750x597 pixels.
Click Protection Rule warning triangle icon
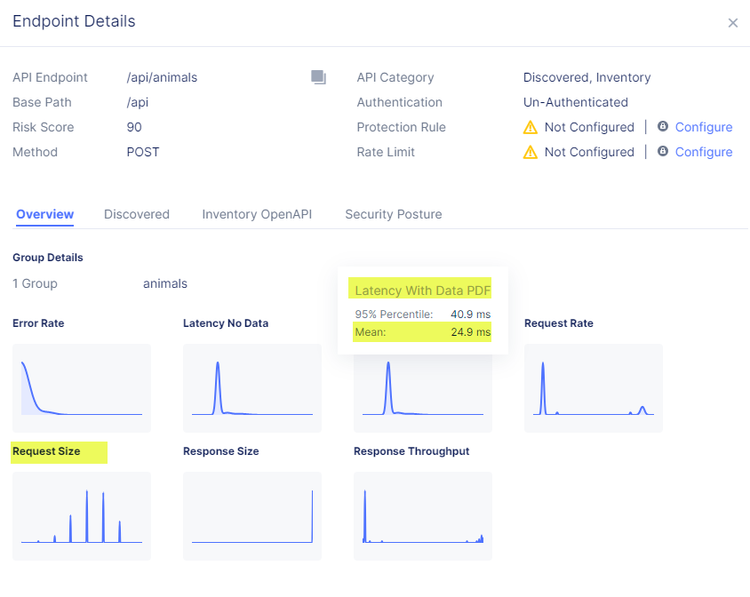530,128
